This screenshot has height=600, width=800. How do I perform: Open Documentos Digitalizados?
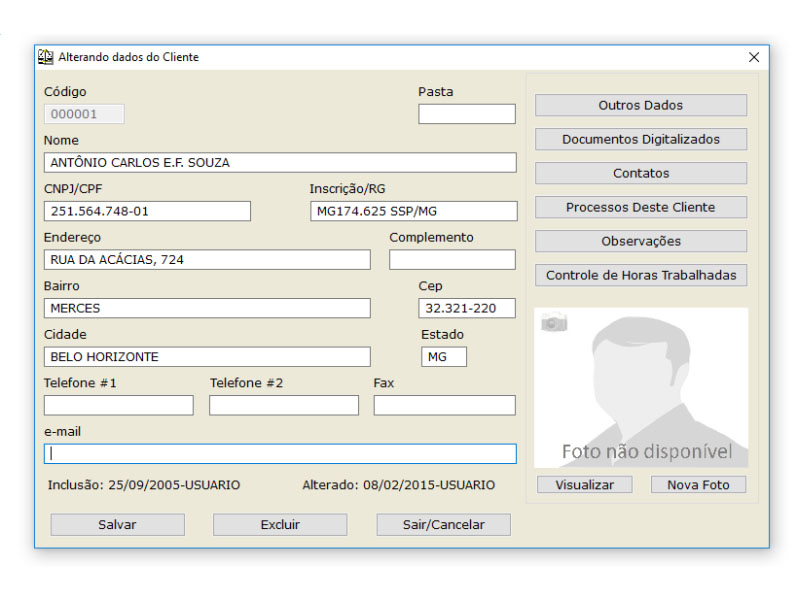click(x=640, y=139)
